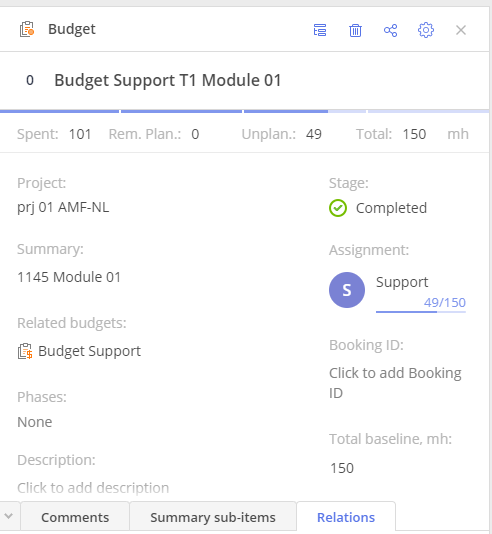Change the Completed stage value
The height and width of the screenshot is (534, 492).
coord(391,208)
